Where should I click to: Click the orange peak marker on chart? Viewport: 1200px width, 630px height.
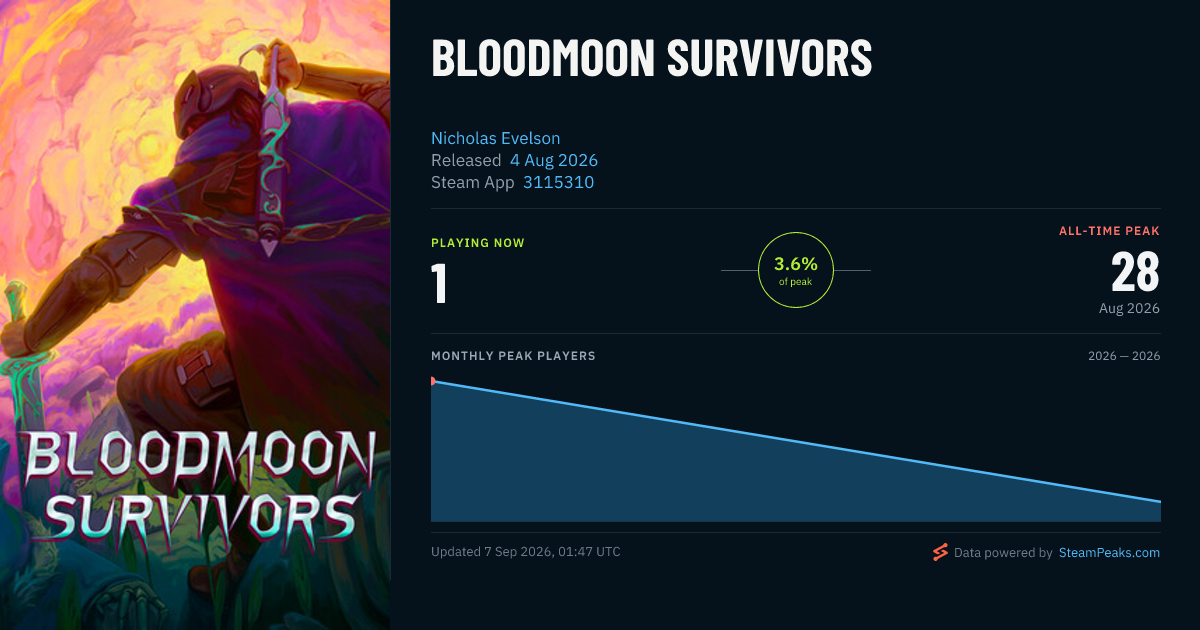(x=433, y=381)
